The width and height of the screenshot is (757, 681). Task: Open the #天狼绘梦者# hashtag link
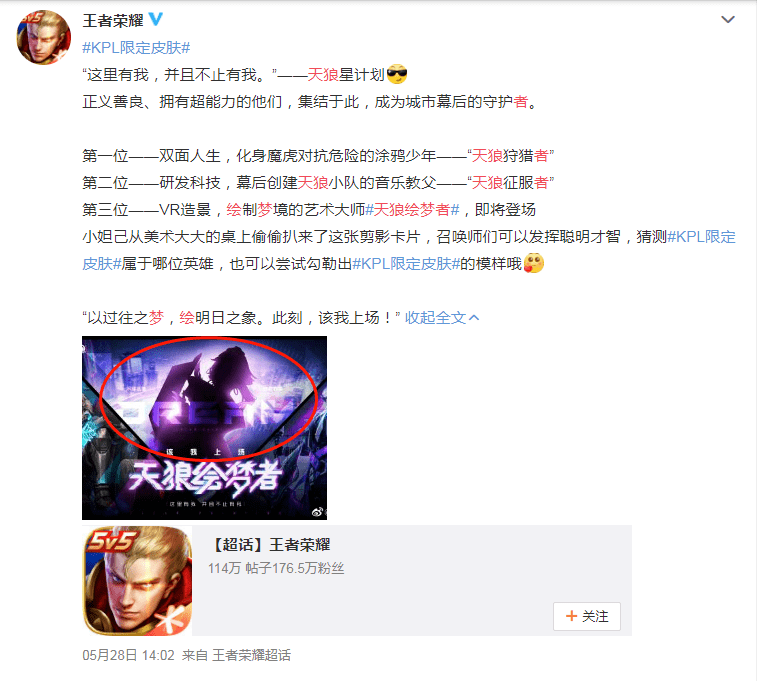pyautogui.click(x=412, y=209)
